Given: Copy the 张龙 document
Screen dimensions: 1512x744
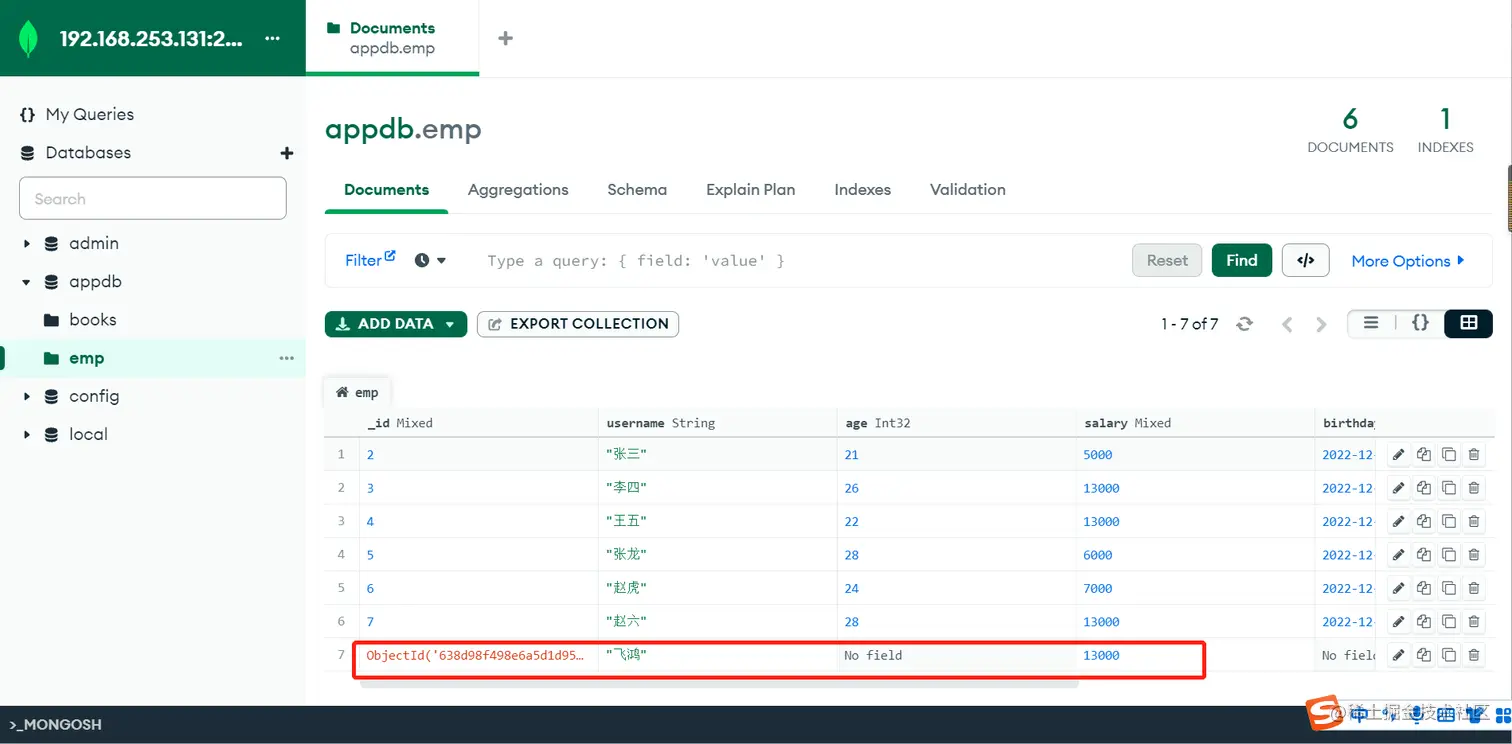Looking at the screenshot, I should [1423, 555].
